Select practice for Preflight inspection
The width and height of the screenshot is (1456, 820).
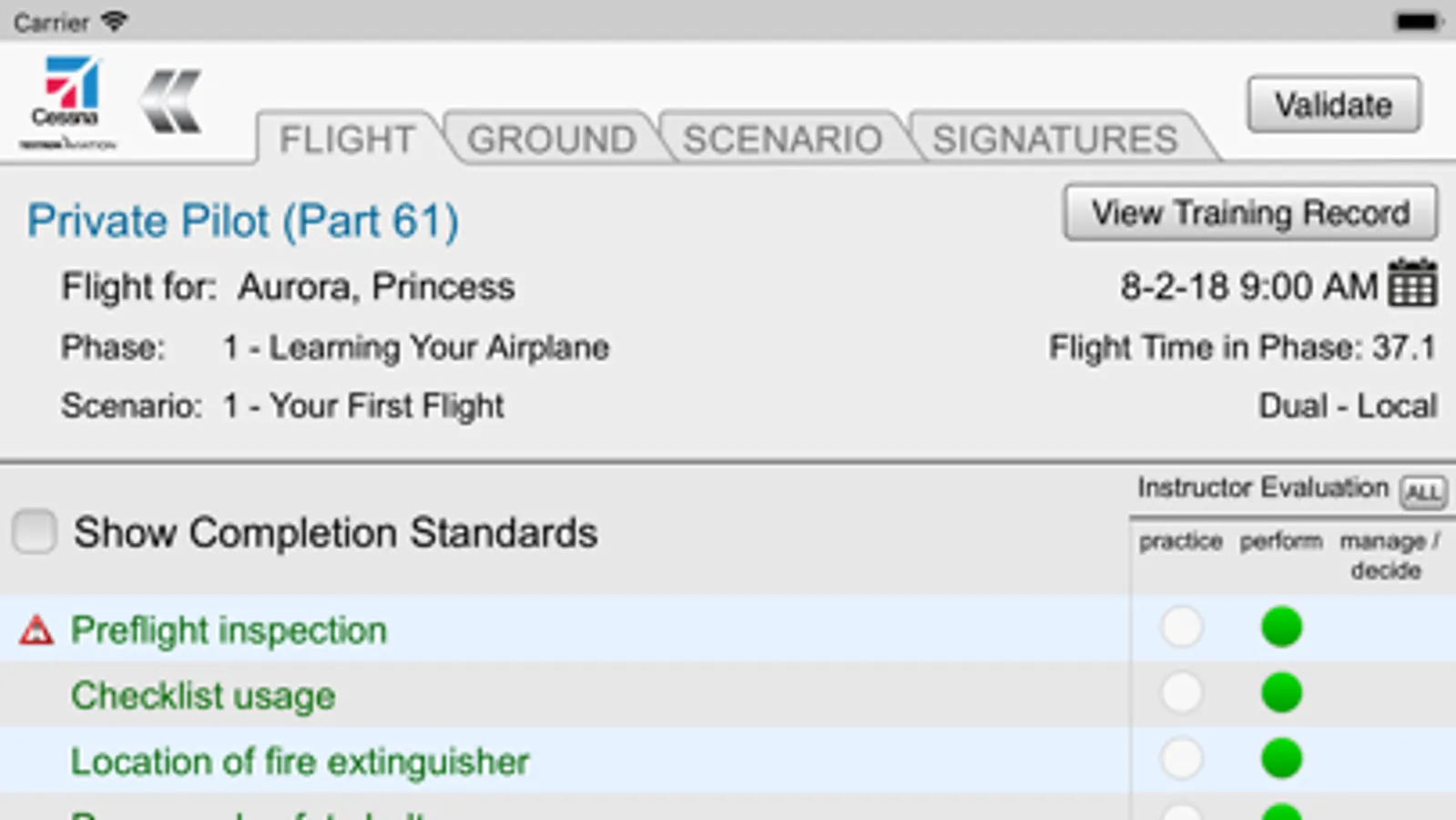point(1181,628)
